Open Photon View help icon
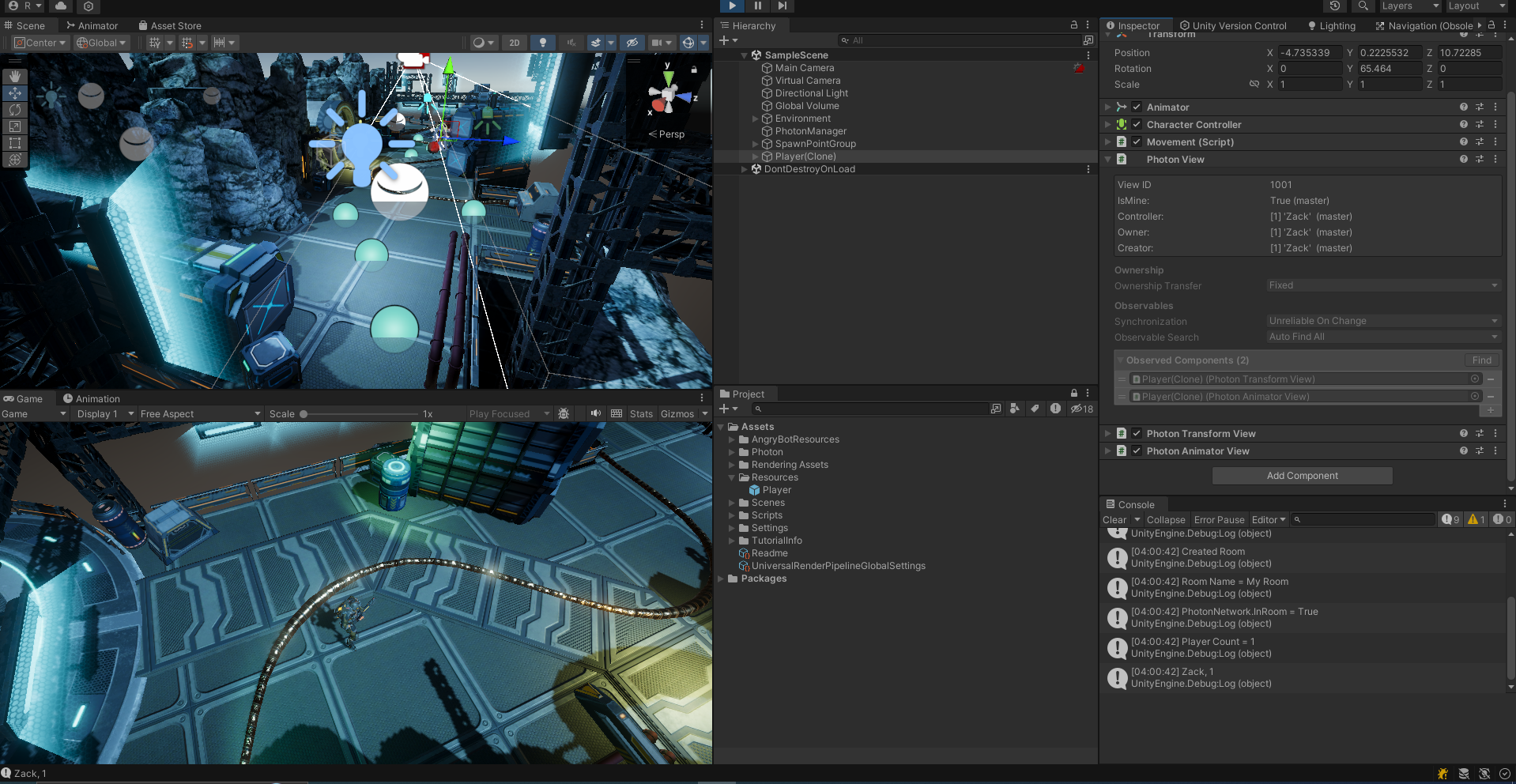 pyautogui.click(x=1464, y=159)
